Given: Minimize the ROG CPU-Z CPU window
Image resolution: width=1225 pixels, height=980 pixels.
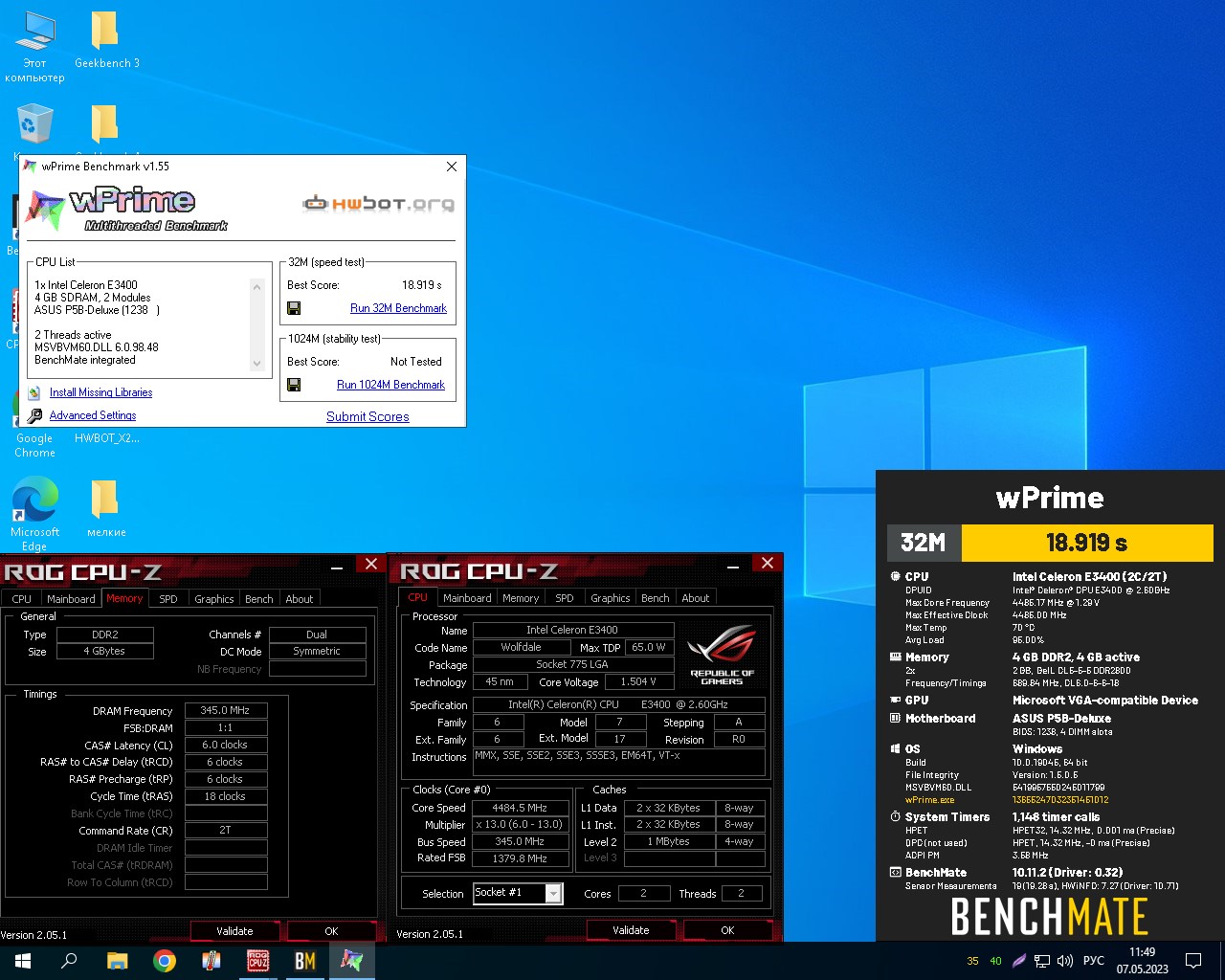Looking at the screenshot, I should pyautogui.click(x=734, y=566).
